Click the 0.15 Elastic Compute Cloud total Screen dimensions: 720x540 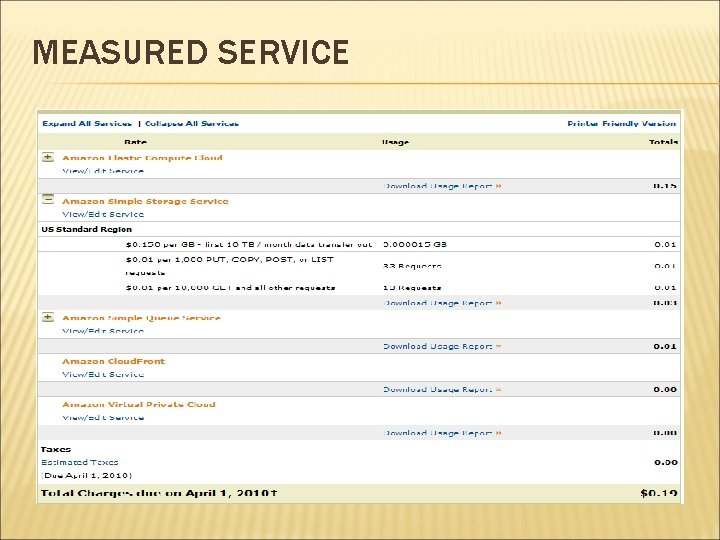[x=665, y=186]
